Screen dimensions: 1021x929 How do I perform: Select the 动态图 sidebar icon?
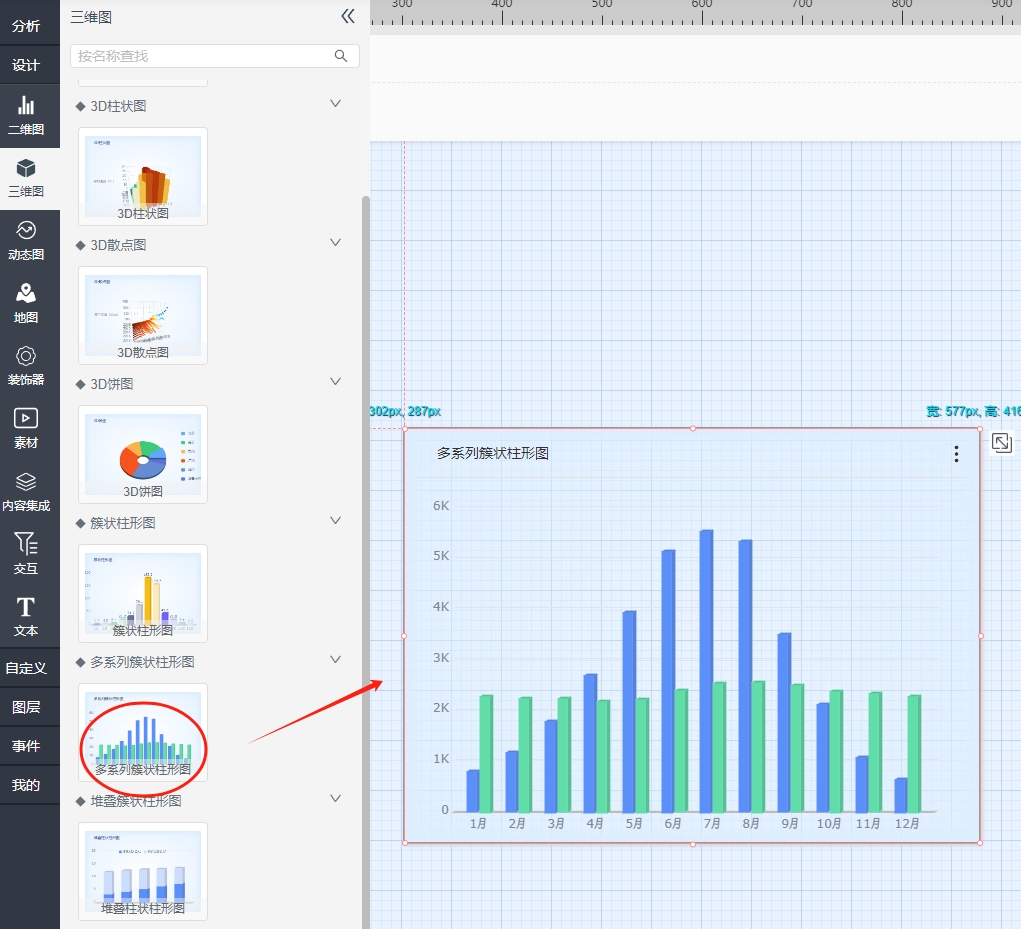point(26,240)
